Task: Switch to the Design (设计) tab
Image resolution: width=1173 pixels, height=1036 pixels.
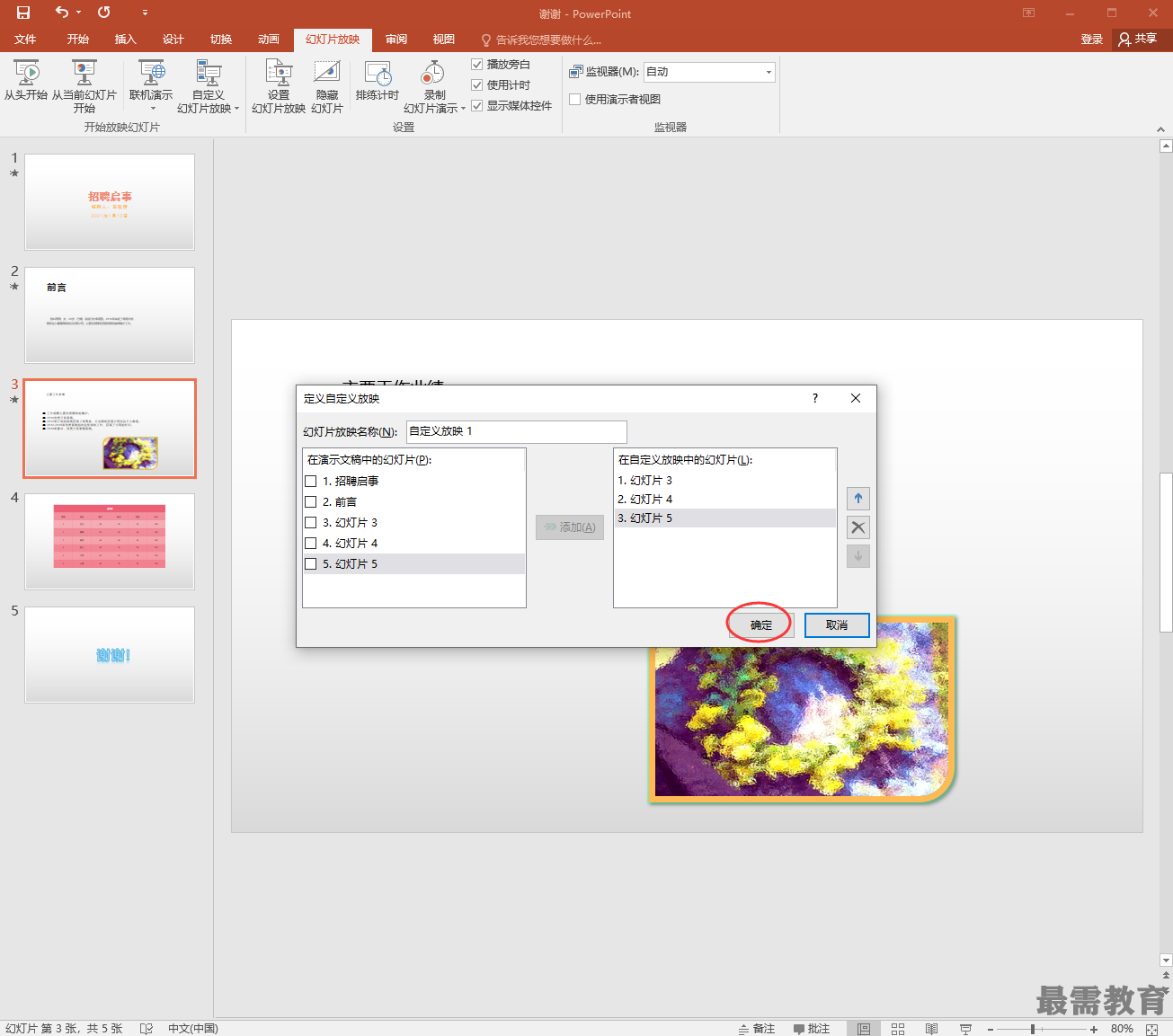Action: tap(173, 40)
